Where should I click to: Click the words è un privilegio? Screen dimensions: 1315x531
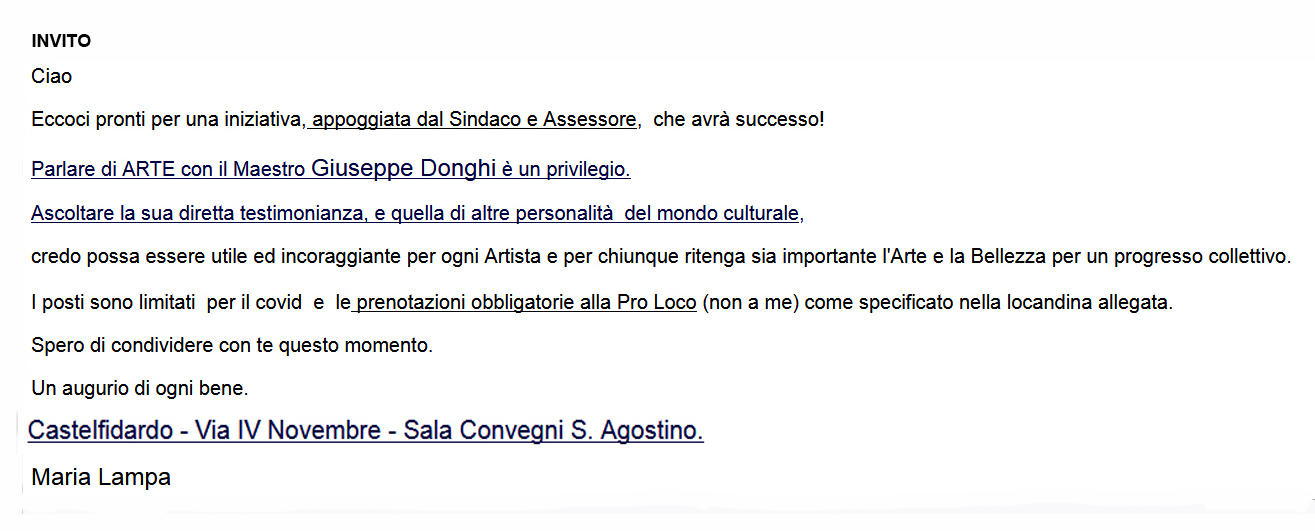pyautogui.click(x=566, y=169)
